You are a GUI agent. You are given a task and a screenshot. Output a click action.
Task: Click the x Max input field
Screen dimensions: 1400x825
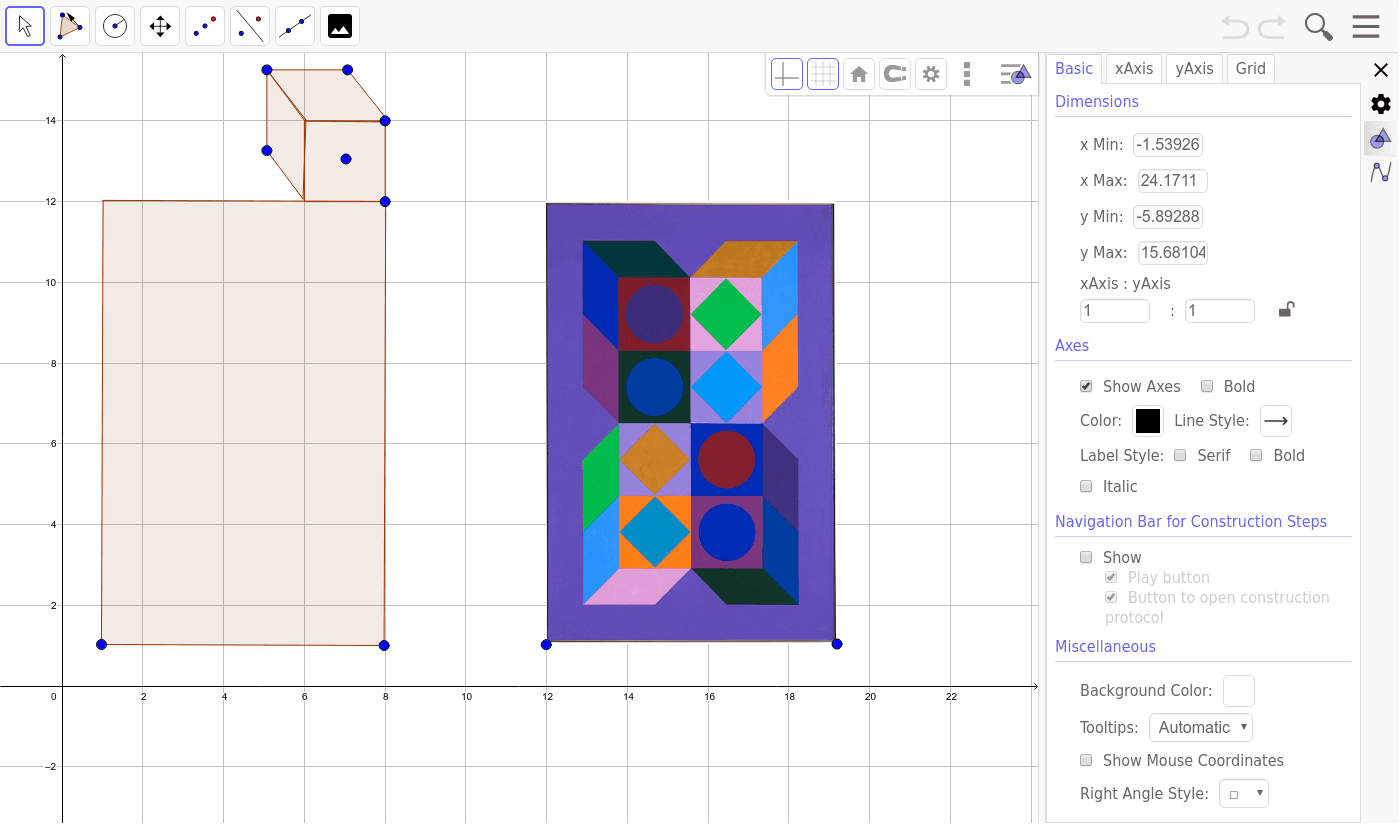pos(1173,181)
